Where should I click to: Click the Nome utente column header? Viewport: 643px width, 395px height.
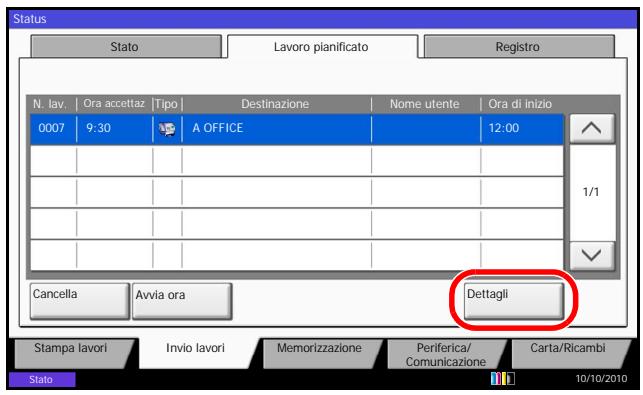click(x=424, y=104)
